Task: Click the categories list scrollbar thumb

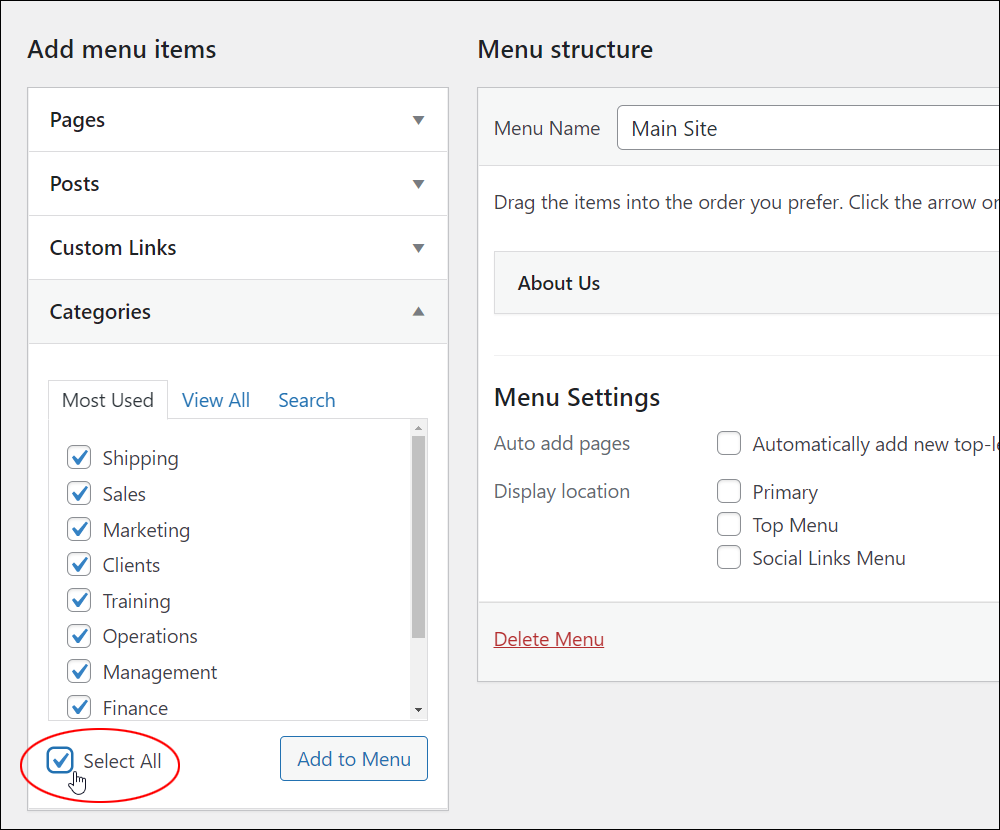Action: point(418,537)
